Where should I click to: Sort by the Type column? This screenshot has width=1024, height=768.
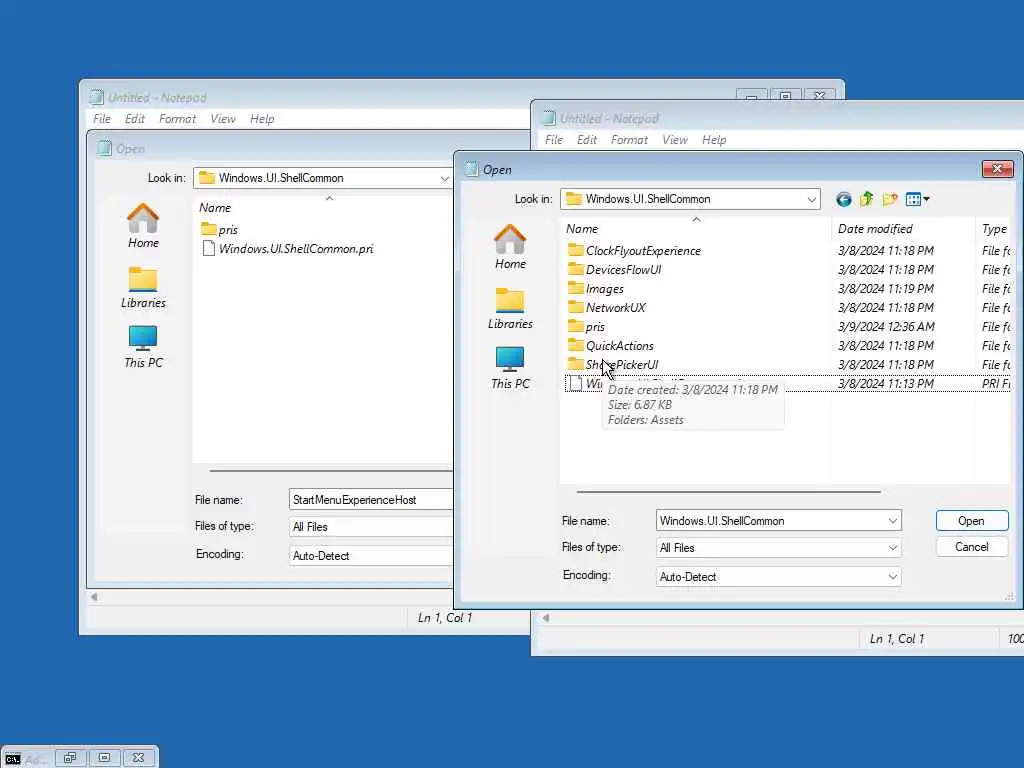993,229
